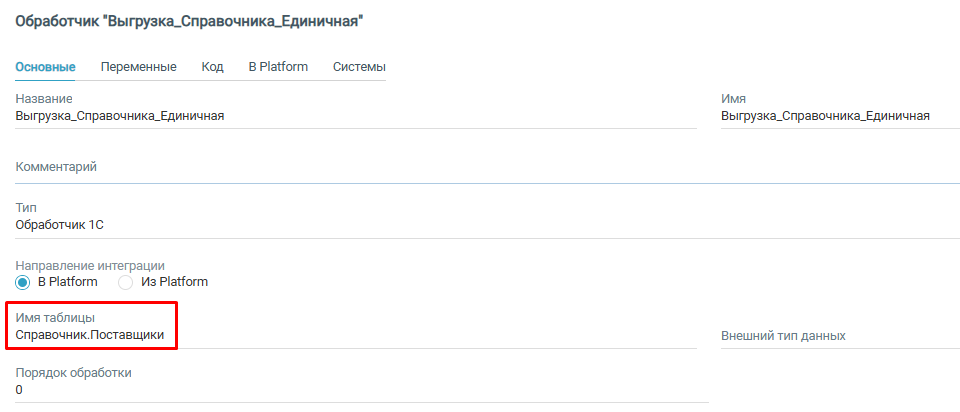The height and width of the screenshot is (412, 960).
Task: Click the Название field value
Action: pyautogui.click(x=120, y=116)
